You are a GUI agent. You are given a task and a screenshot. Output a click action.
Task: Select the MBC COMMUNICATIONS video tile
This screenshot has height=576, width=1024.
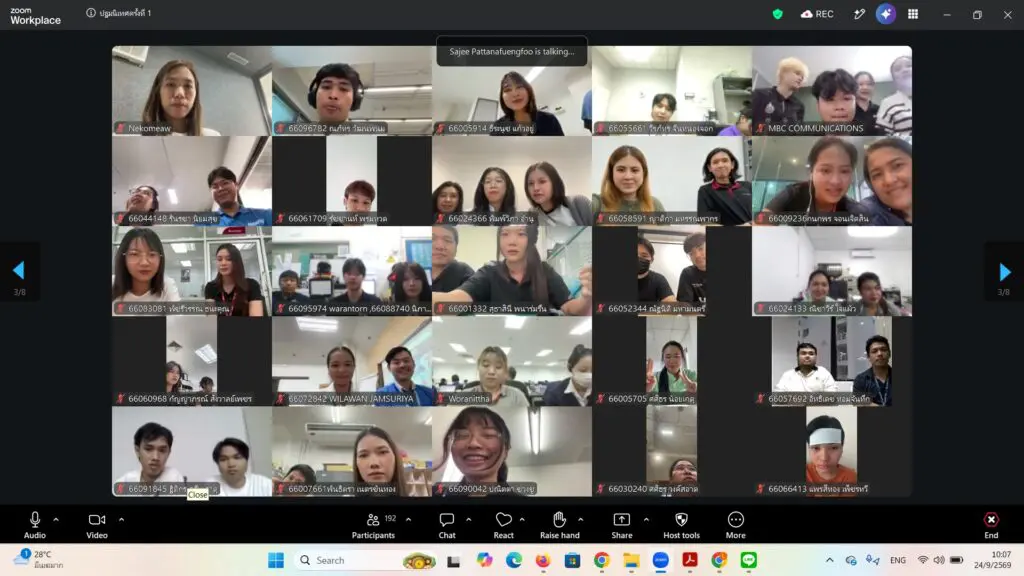coord(832,91)
